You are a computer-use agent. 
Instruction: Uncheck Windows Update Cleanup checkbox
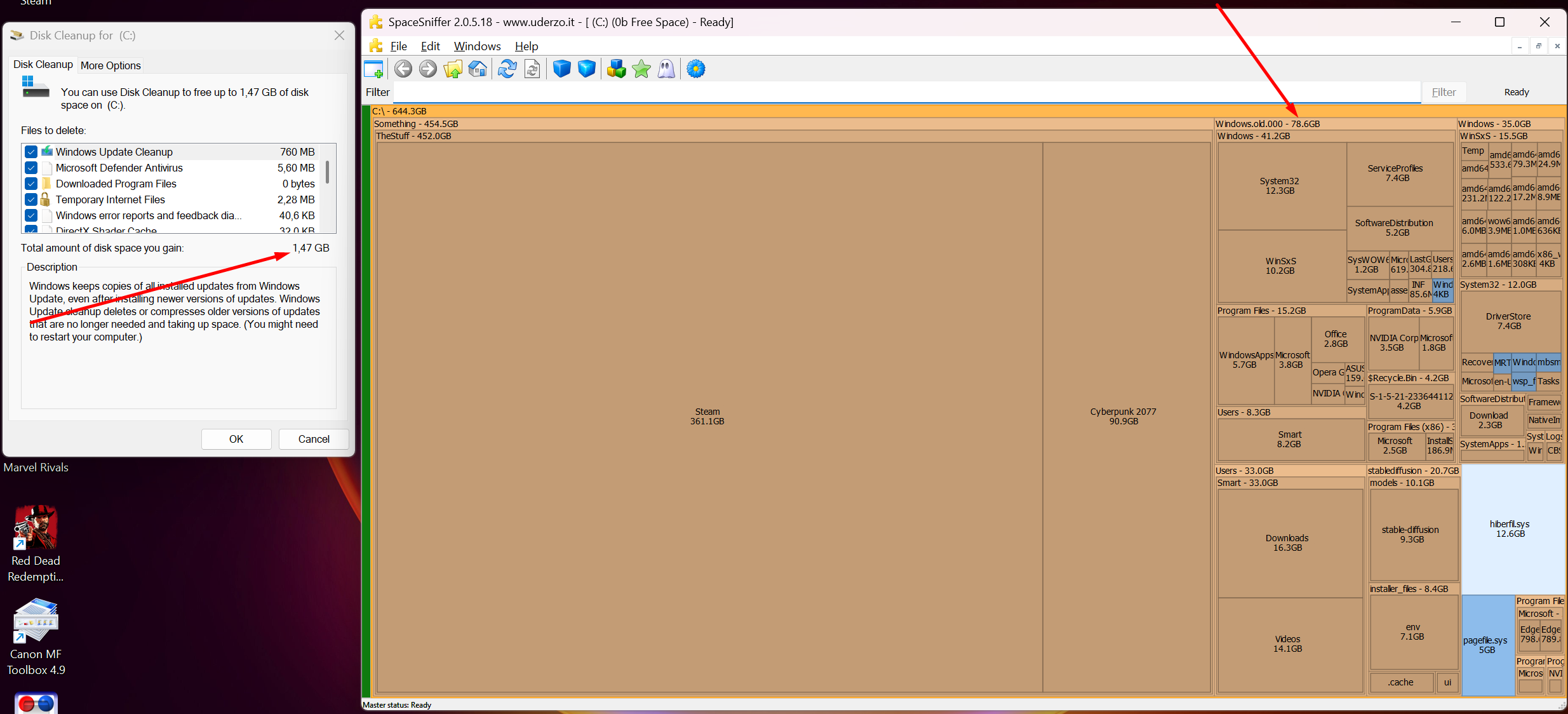31,152
